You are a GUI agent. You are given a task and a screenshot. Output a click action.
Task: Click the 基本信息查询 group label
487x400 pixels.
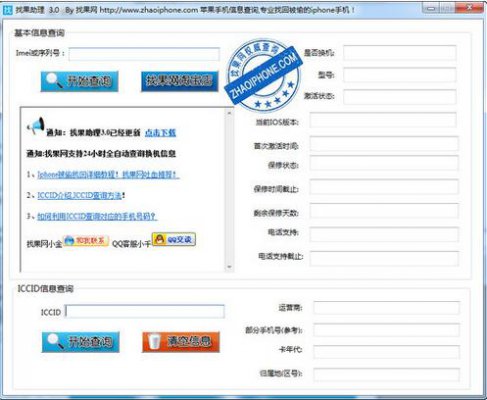[39, 33]
